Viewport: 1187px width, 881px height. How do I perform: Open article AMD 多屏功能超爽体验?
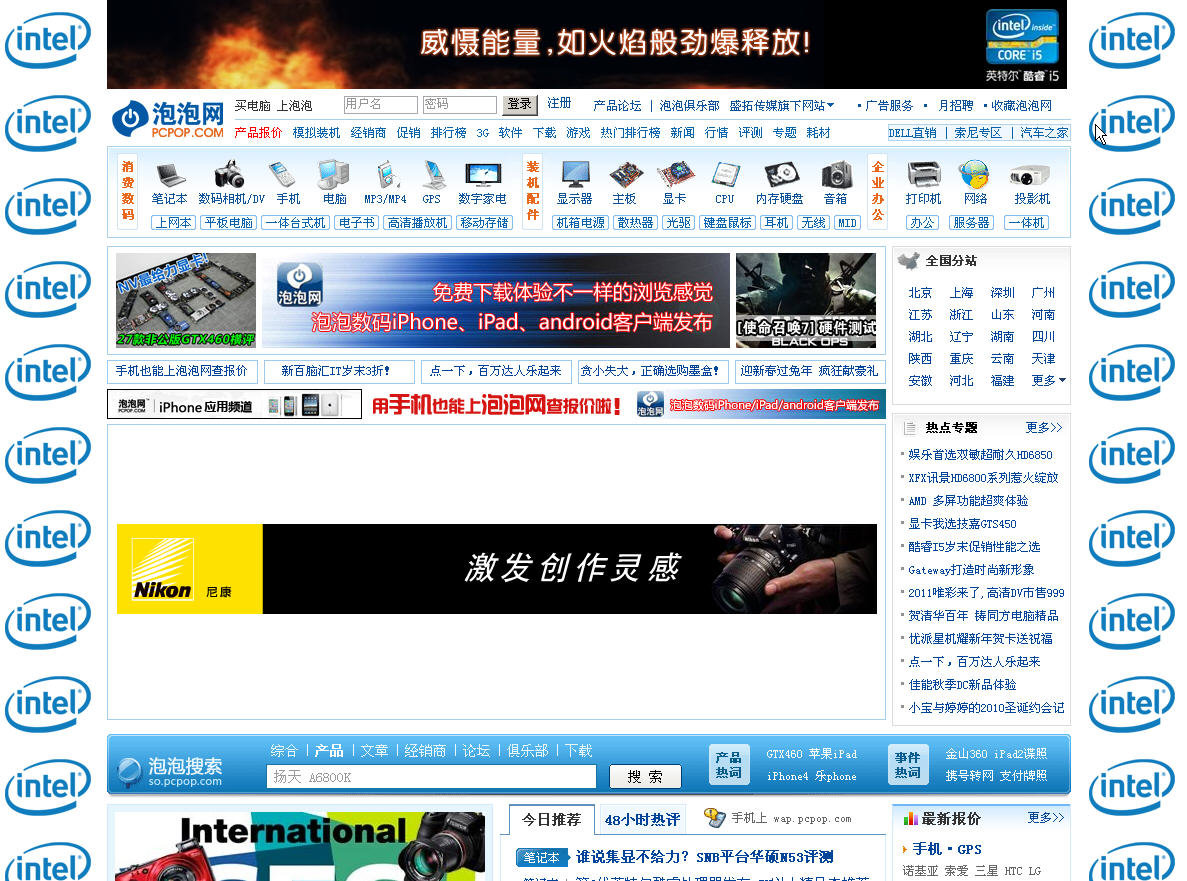point(967,501)
